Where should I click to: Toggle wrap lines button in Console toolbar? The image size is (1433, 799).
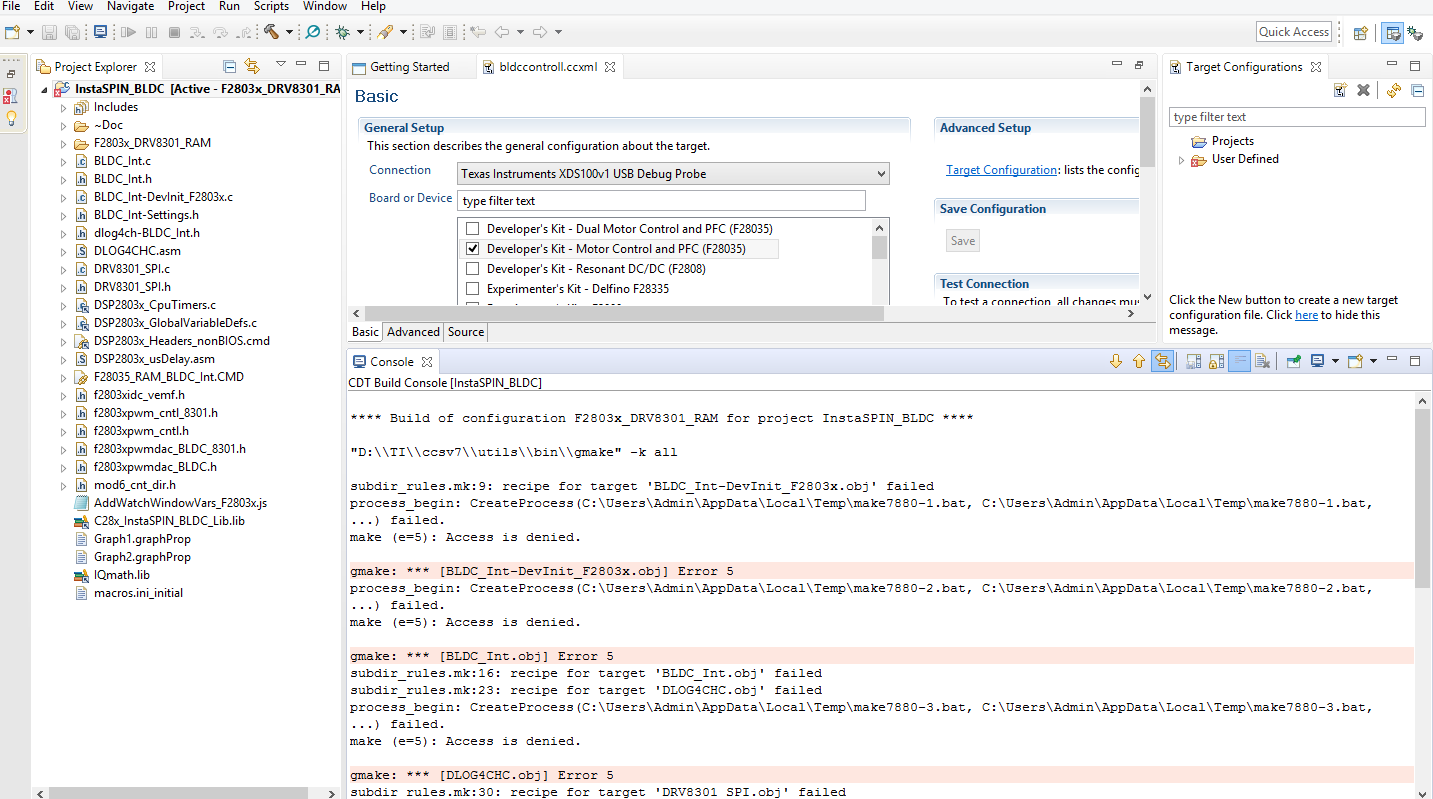(x=1239, y=361)
